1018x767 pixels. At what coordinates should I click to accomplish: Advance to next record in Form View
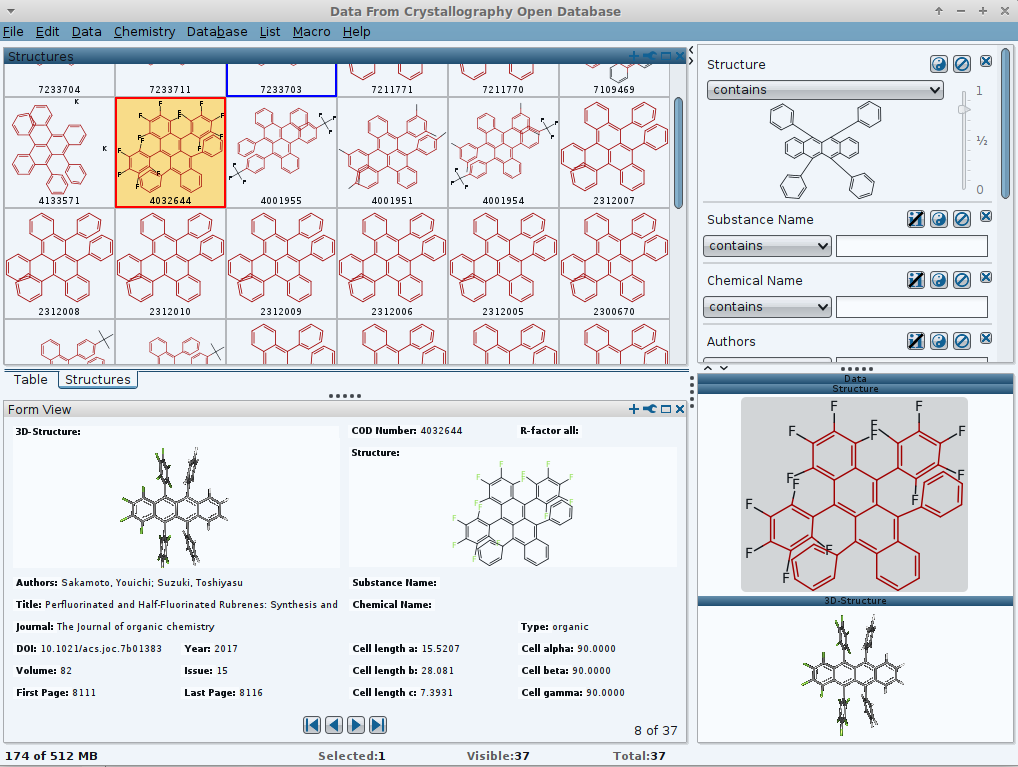[x=356, y=725]
